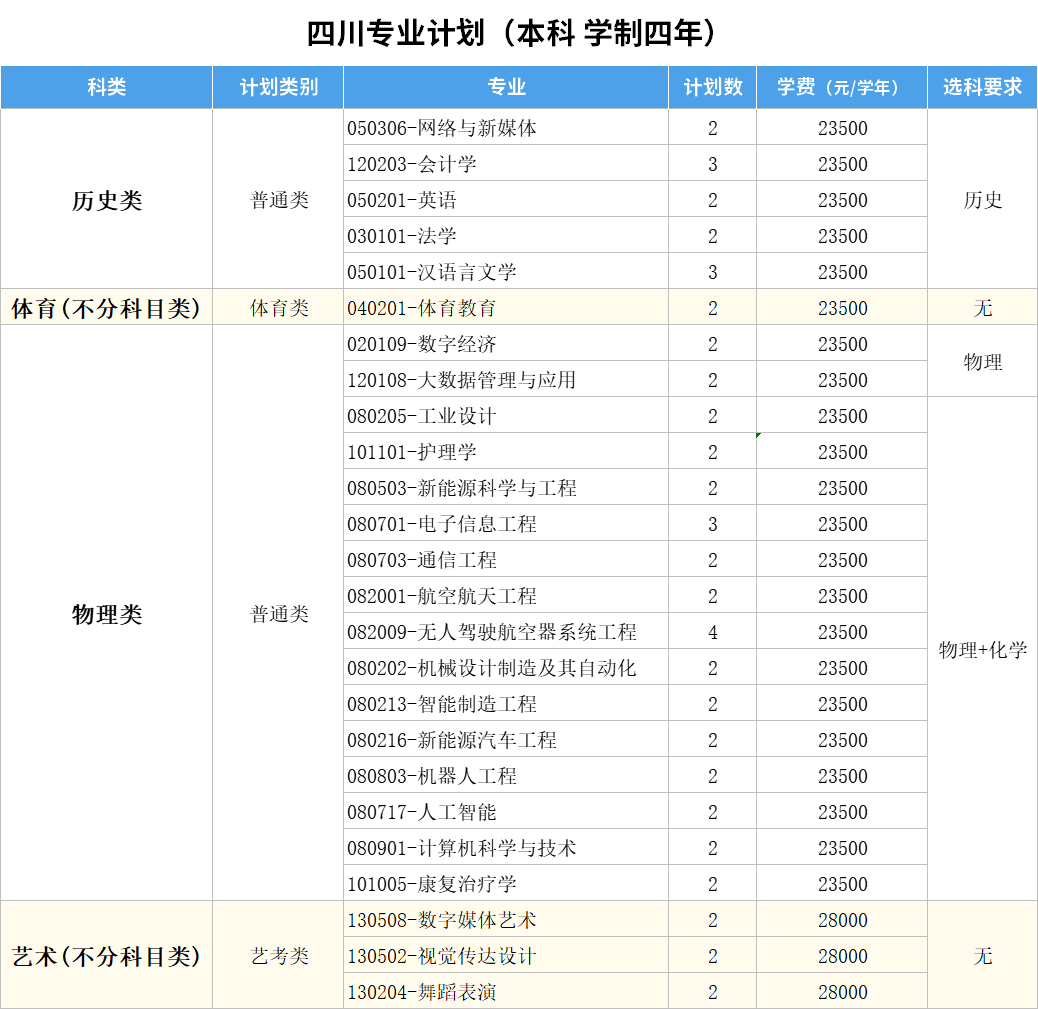The height and width of the screenshot is (1009, 1038).
Task: Select the 专业 header cell
Action: [506, 87]
